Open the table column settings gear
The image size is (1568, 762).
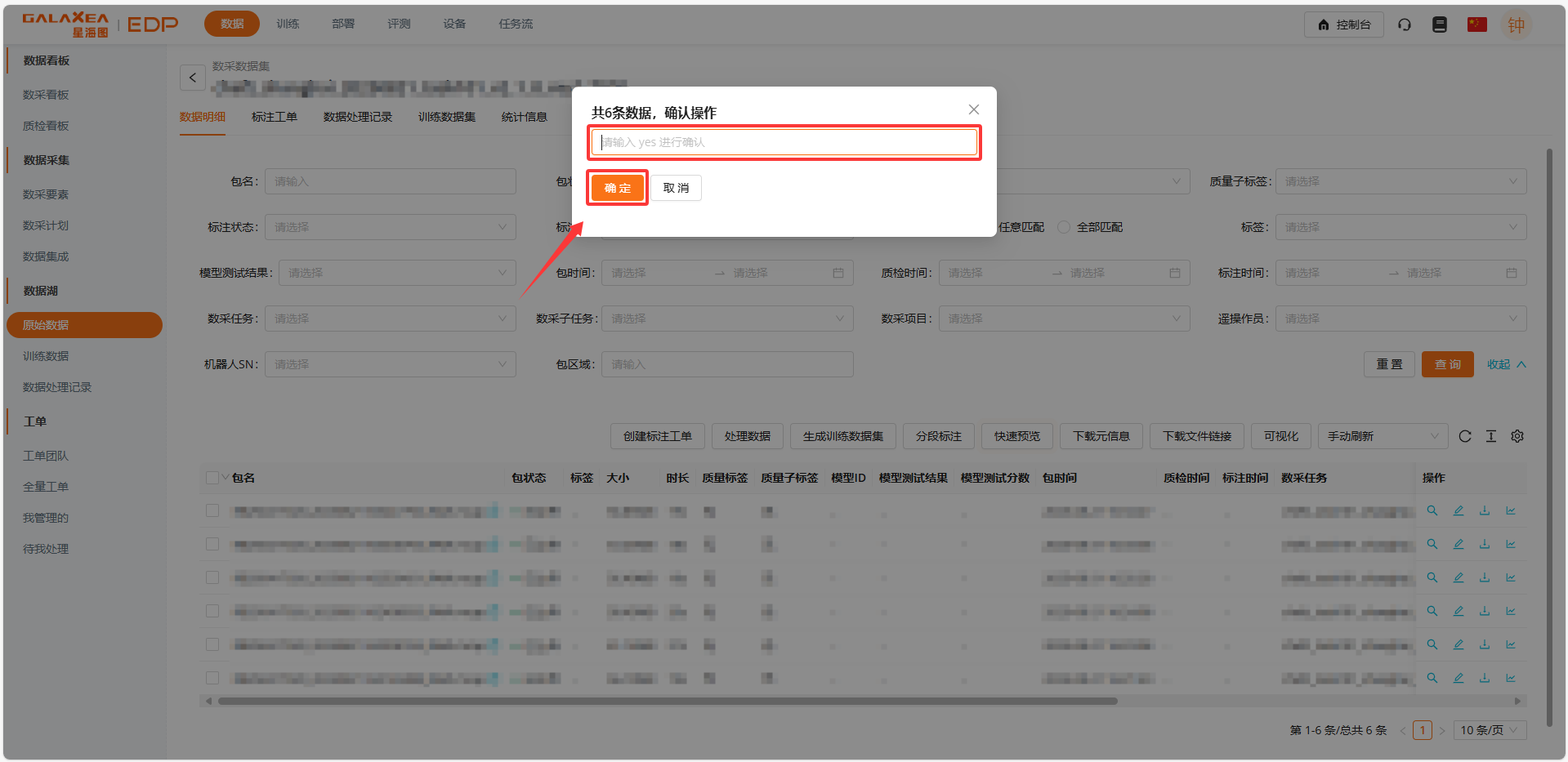(x=1517, y=436)
